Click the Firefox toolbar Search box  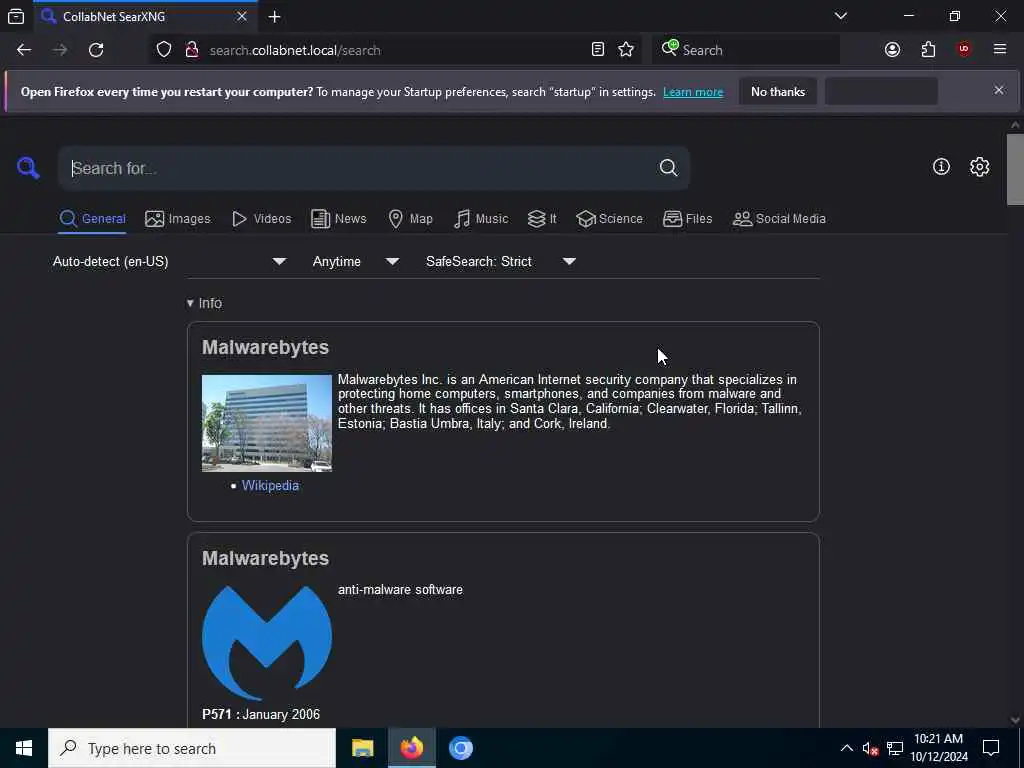pos(746,50)
